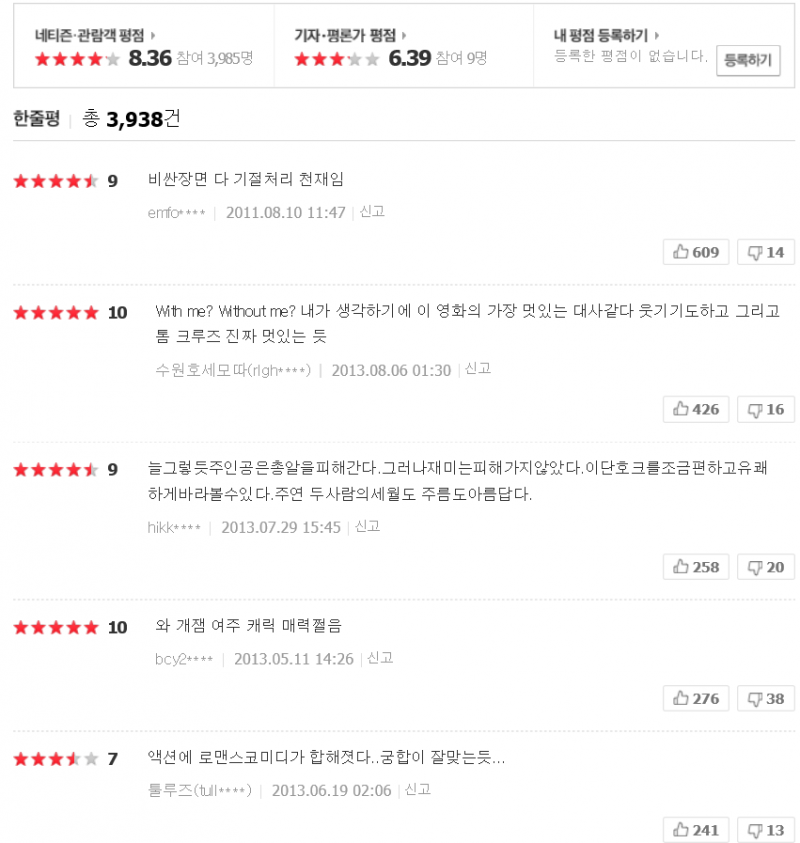Click the 등록하기 button
The height and width of the screenshot is (843, 800).
pyautogui.click(x=747, y=60)
